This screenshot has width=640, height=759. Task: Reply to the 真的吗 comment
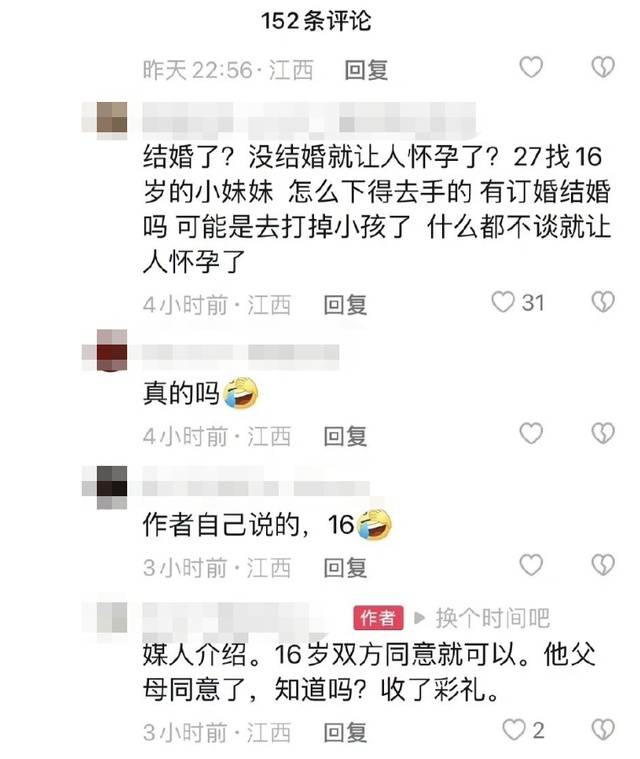point(345,436)
